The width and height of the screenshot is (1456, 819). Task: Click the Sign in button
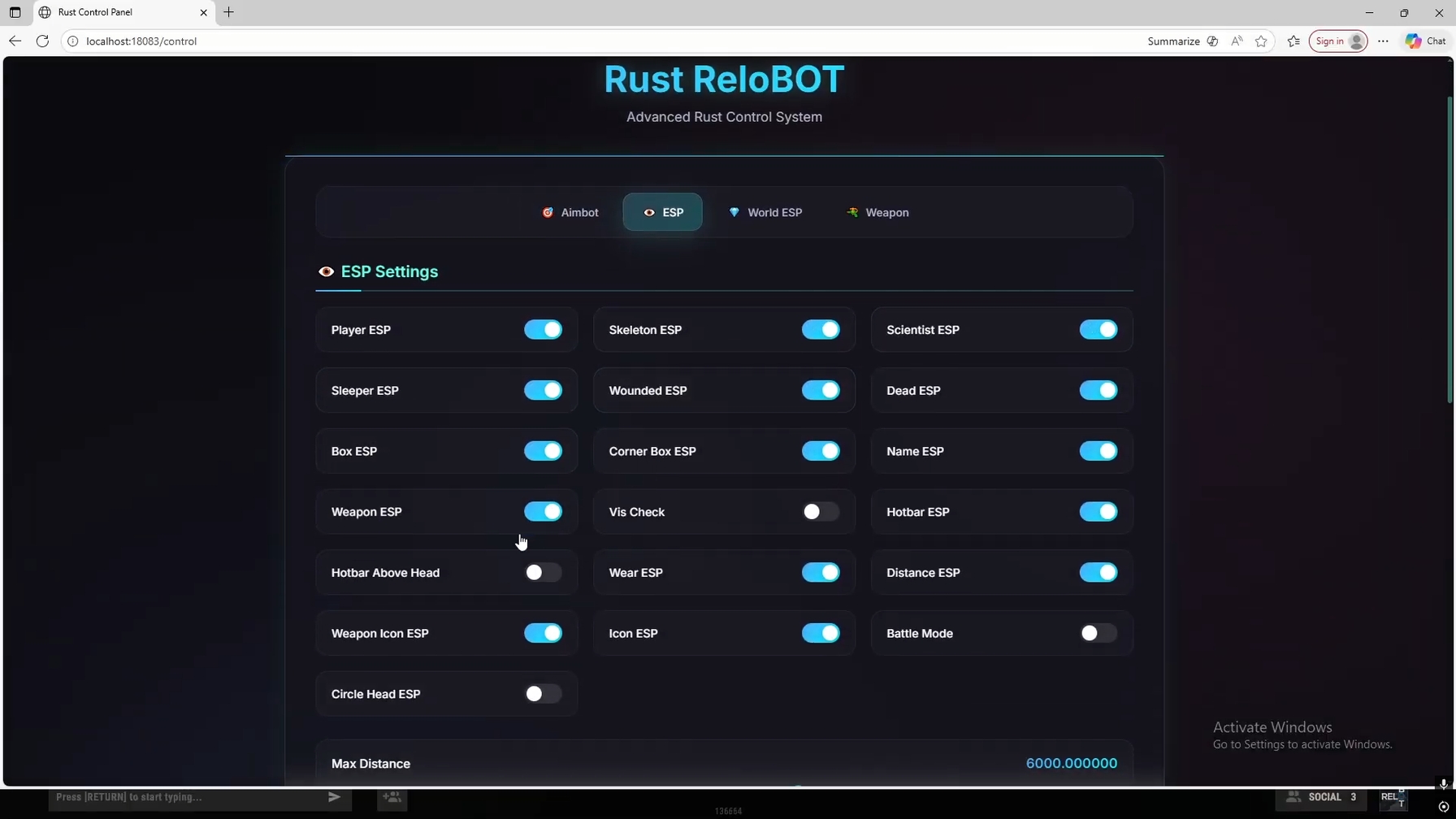coord(1337,41)
